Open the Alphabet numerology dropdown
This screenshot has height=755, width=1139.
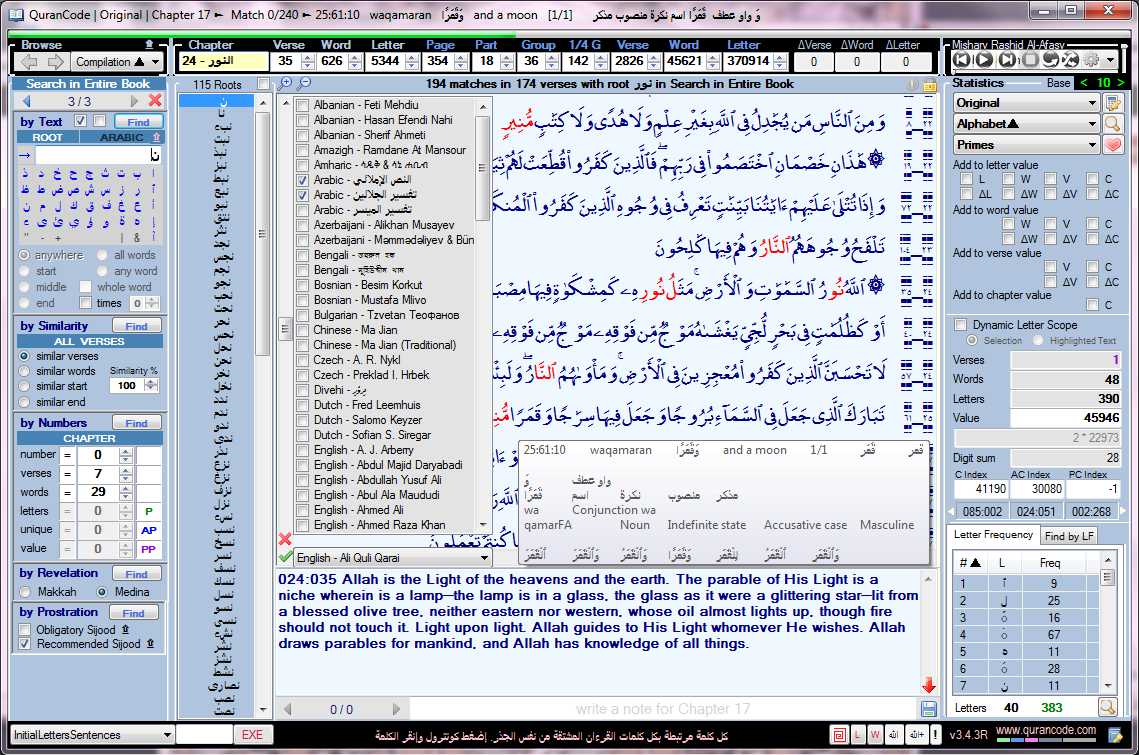[x=1026, y=124]
